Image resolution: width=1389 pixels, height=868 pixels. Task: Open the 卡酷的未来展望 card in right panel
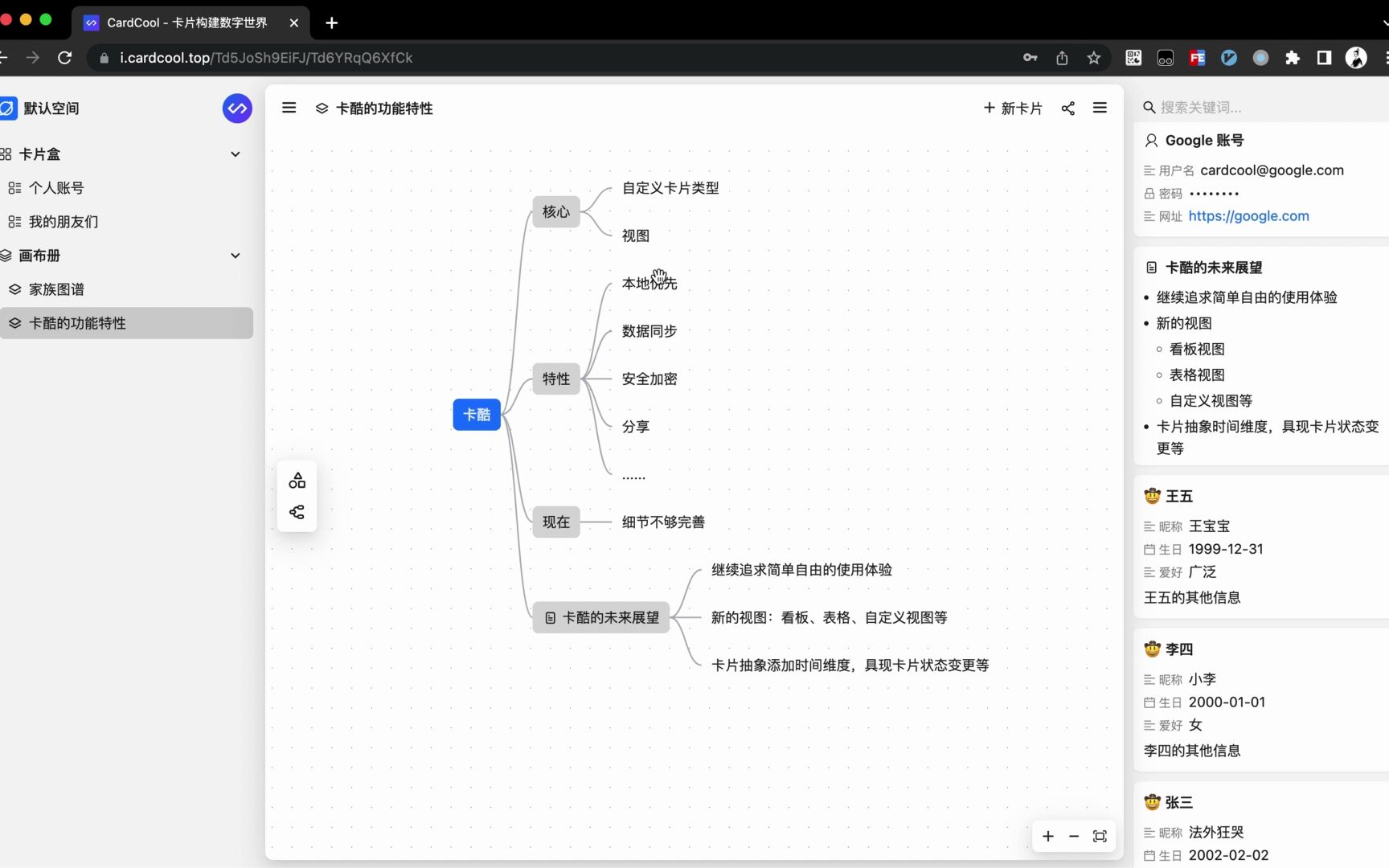1214,268
